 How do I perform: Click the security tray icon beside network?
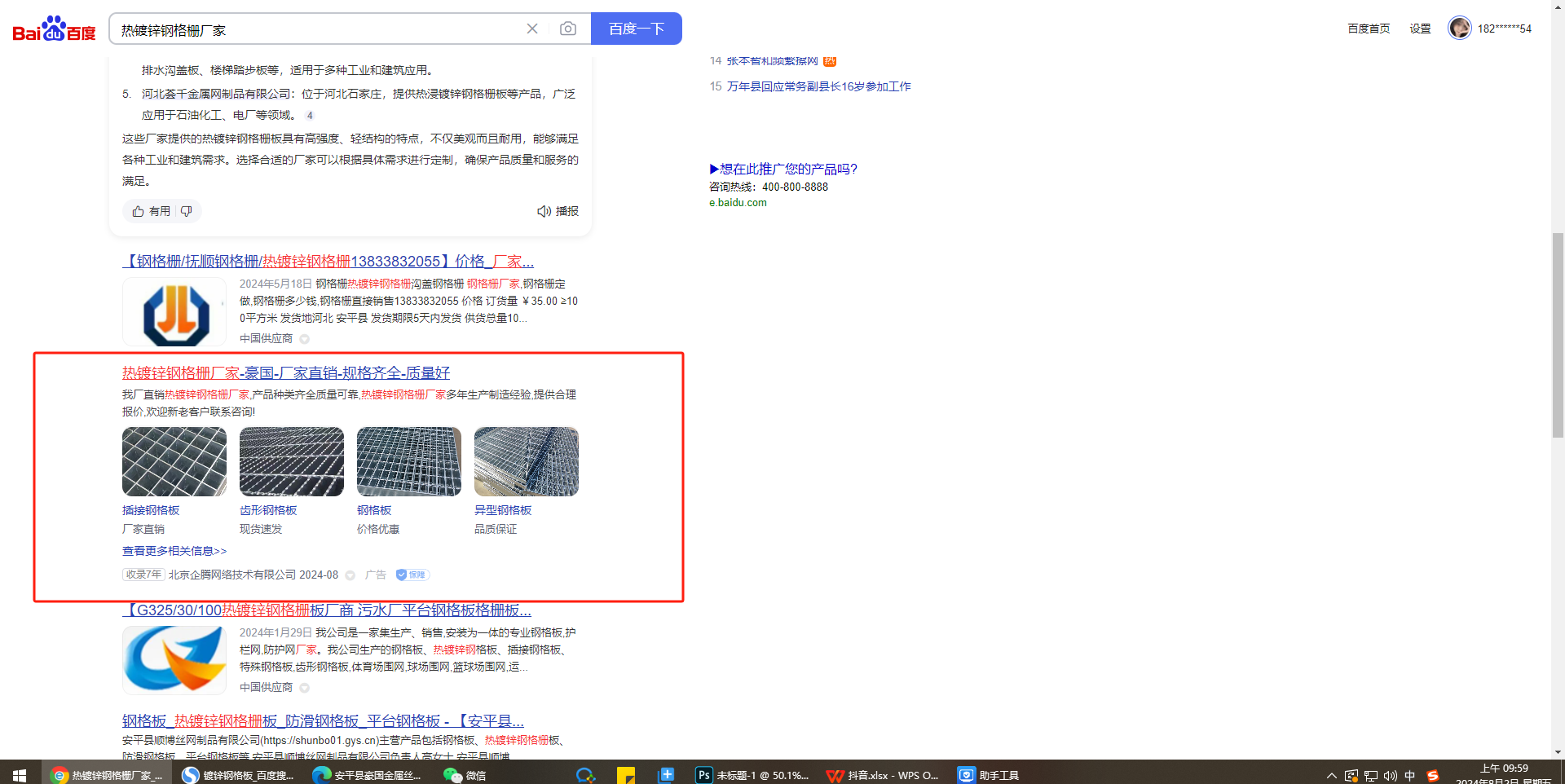(1351, 776)
